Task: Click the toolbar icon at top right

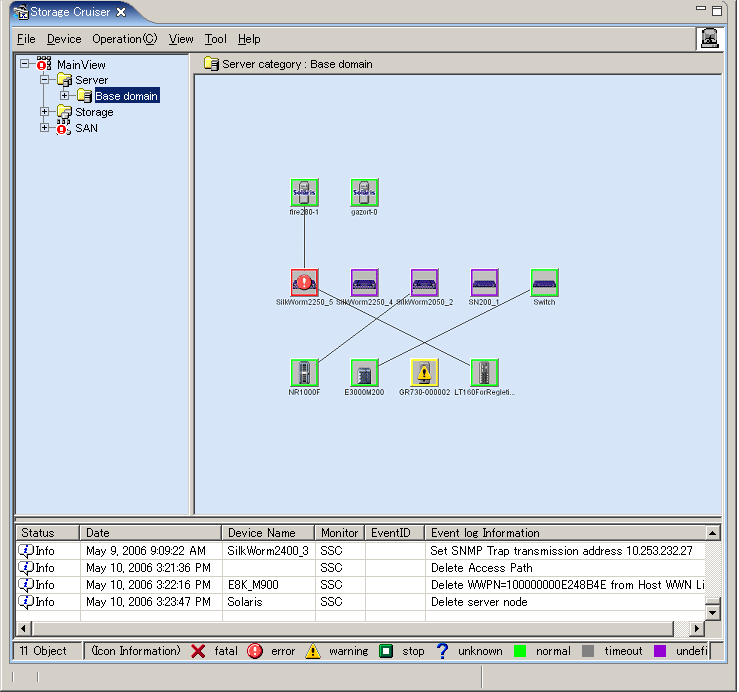Action: 710,38
